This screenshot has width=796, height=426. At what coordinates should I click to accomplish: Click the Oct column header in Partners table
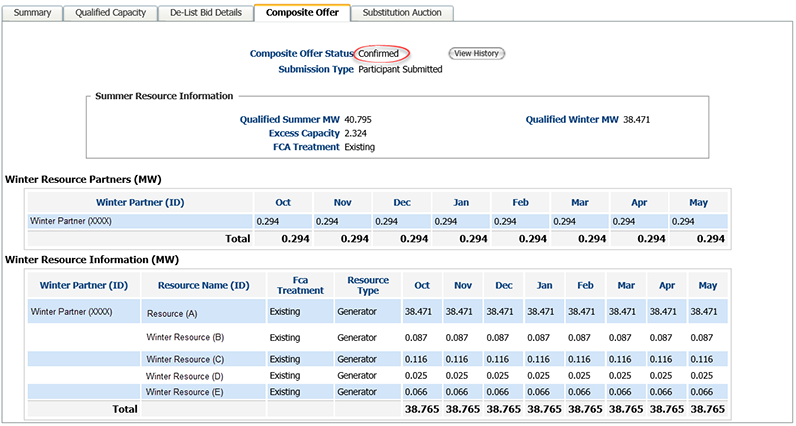click(x=283, y=203)
